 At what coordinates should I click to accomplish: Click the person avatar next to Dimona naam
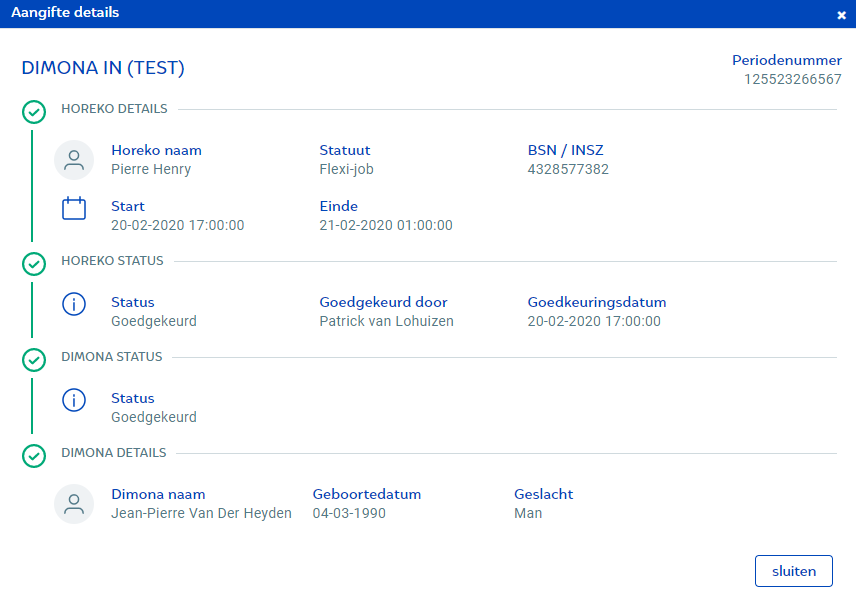coord(74,504)
